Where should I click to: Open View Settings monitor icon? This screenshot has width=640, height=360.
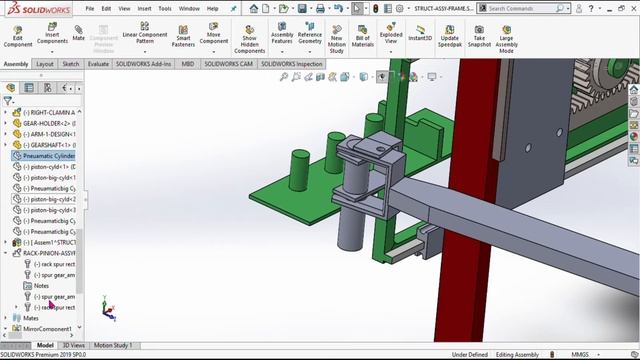431,76
